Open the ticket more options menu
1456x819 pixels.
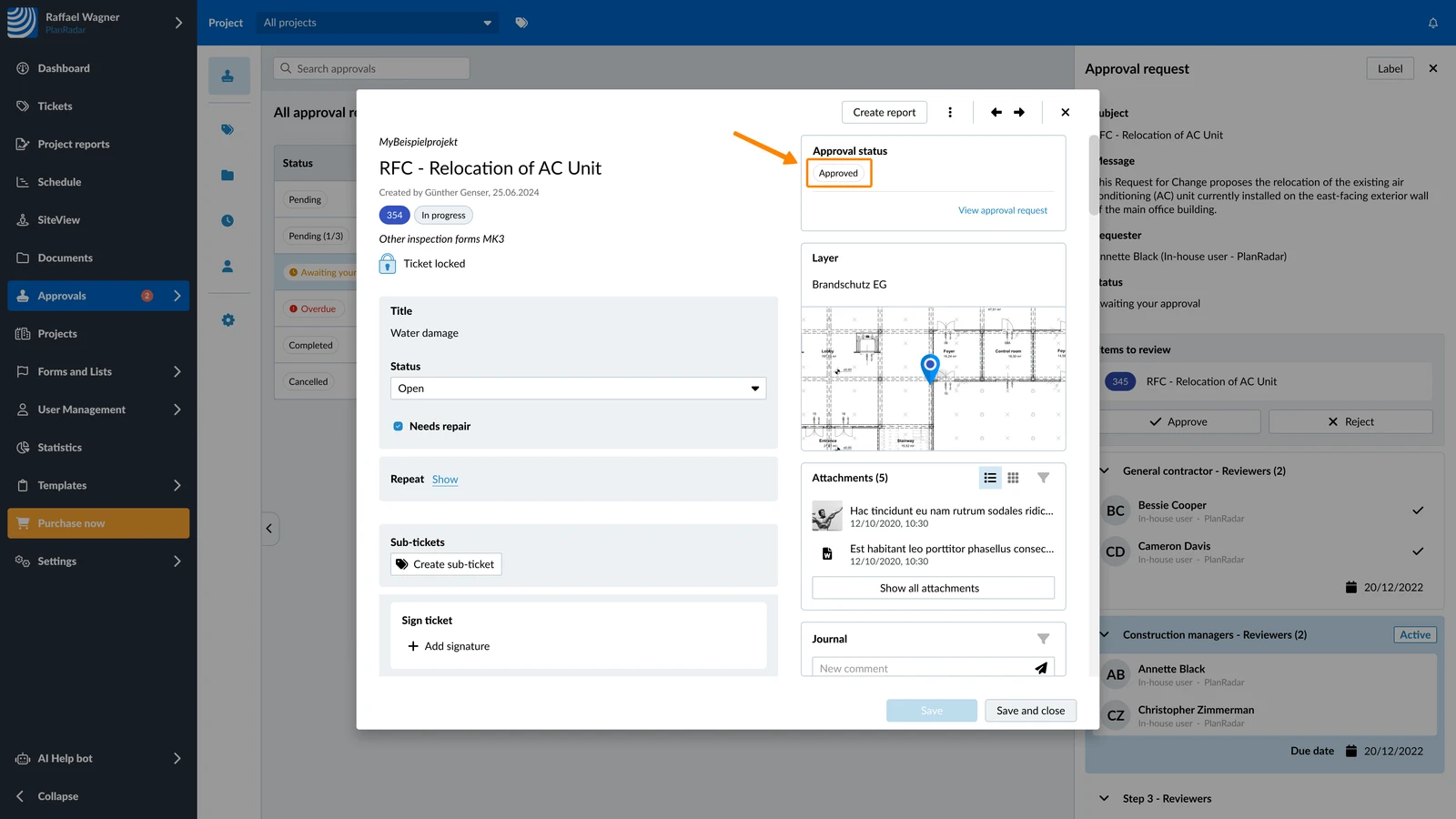coord(950,112)
